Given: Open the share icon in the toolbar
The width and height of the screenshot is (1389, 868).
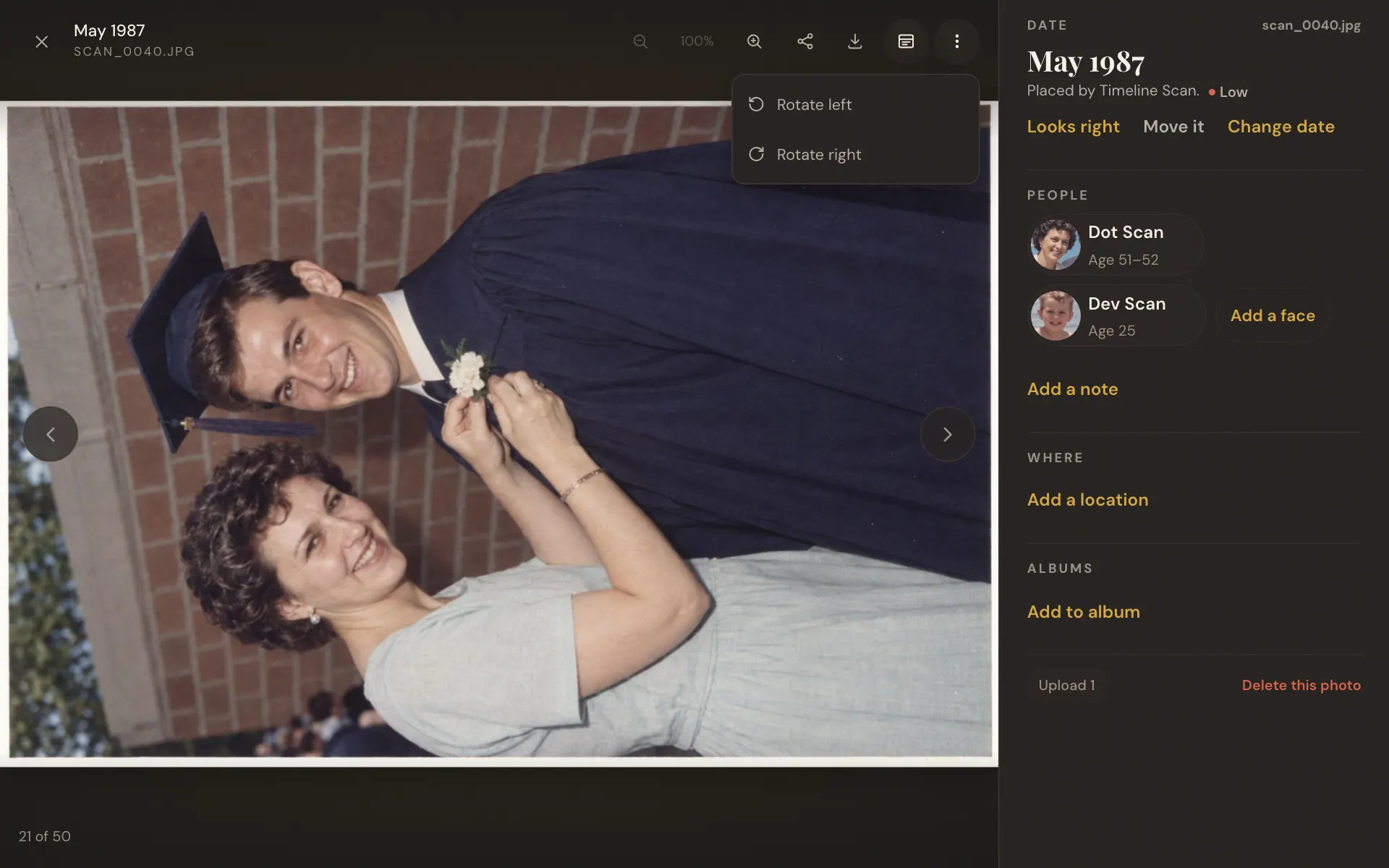Looking at the screenshot, I should [x=805, y=41].
